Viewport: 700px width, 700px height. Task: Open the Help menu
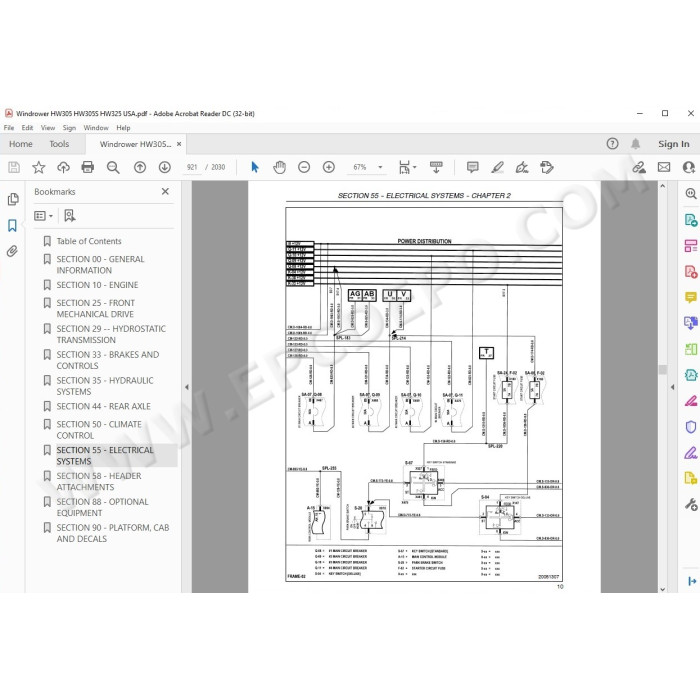[123, 128]
